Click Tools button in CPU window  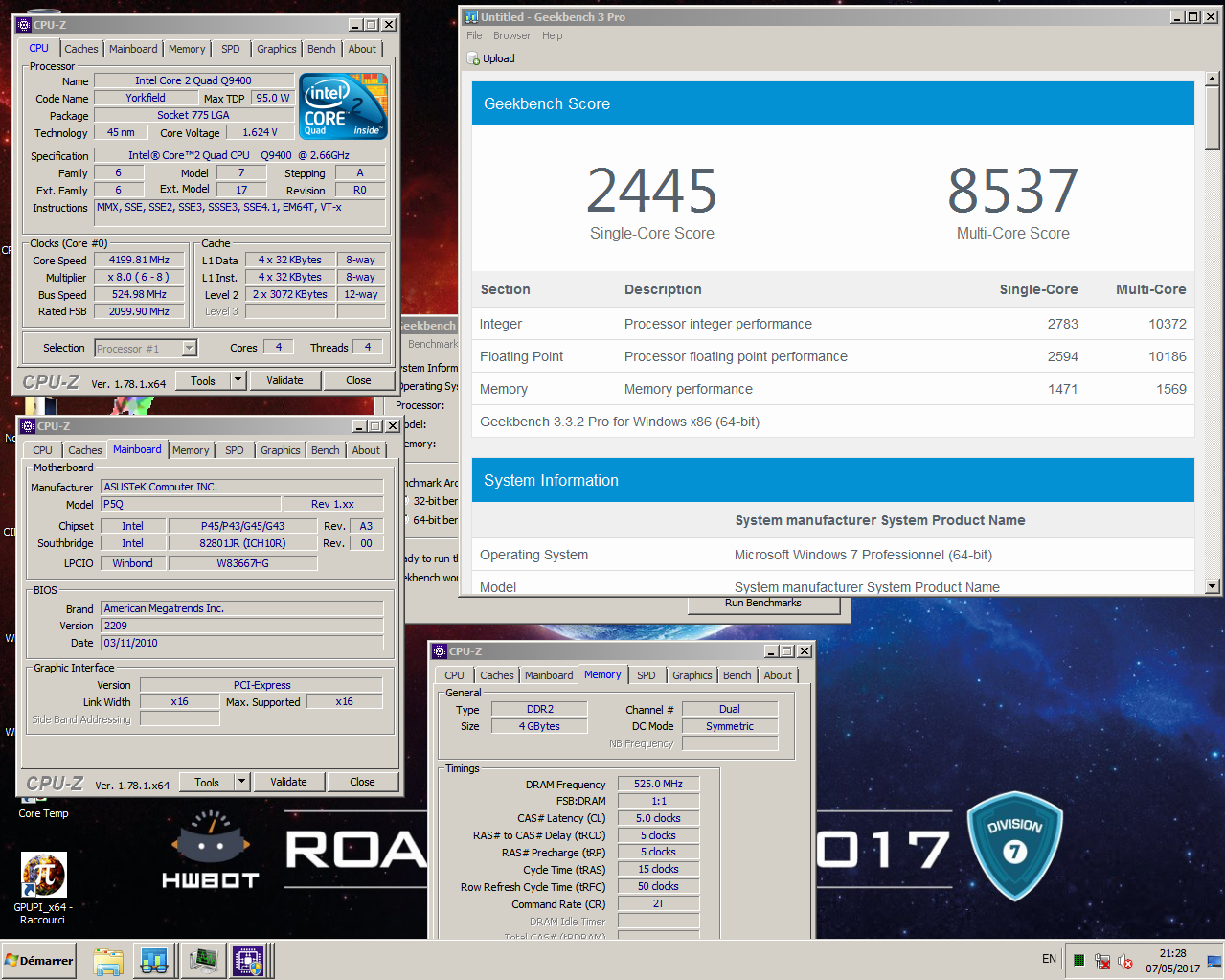(x=203, y=380)
